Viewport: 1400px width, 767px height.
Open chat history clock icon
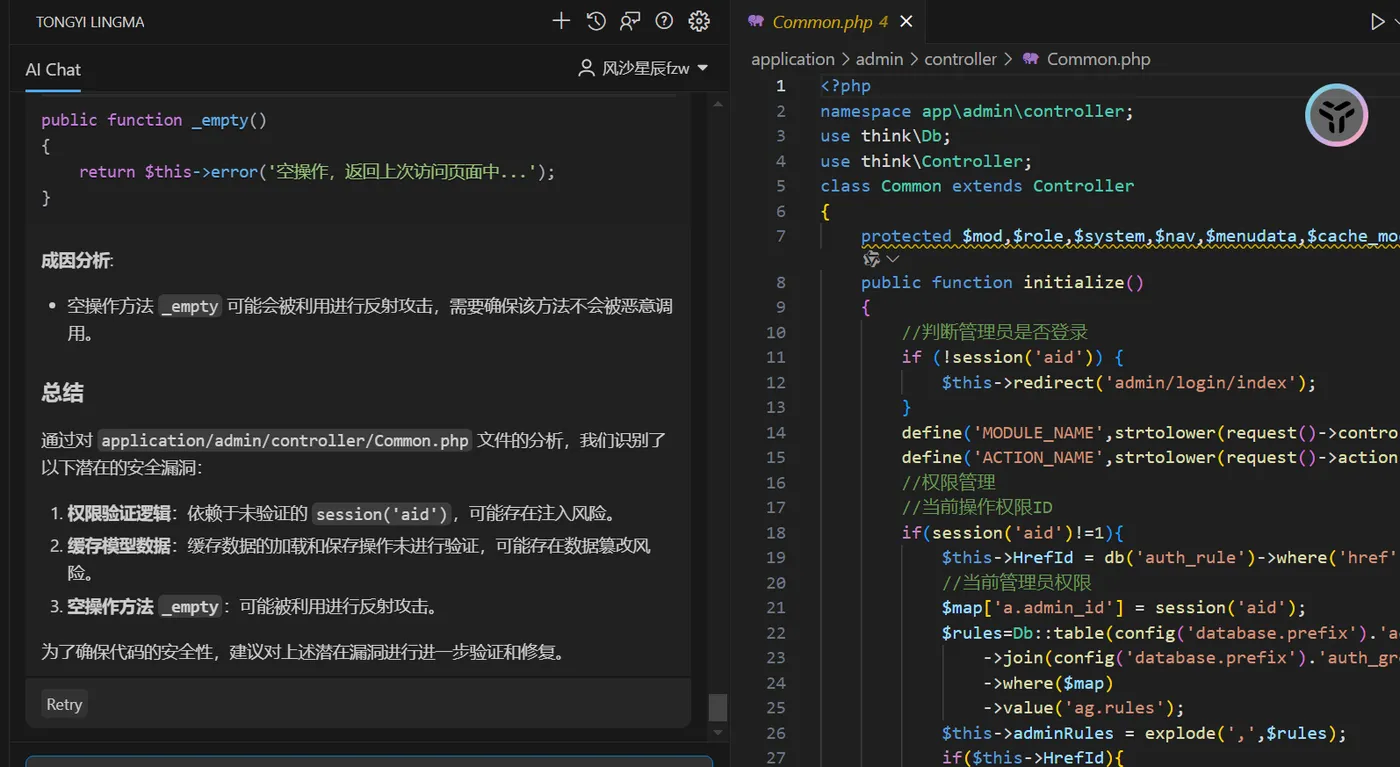point(596,21)
